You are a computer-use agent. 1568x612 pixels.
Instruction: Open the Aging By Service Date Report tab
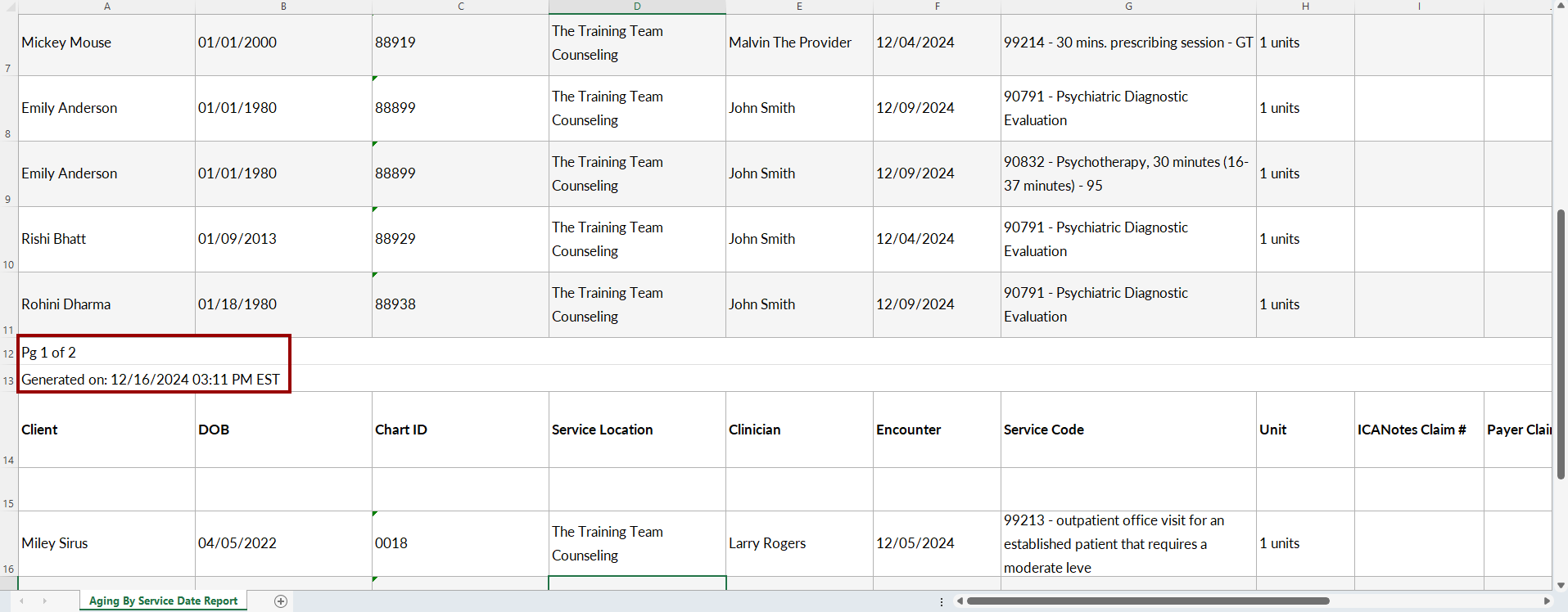pyautogui.click(x=163, y=601)
